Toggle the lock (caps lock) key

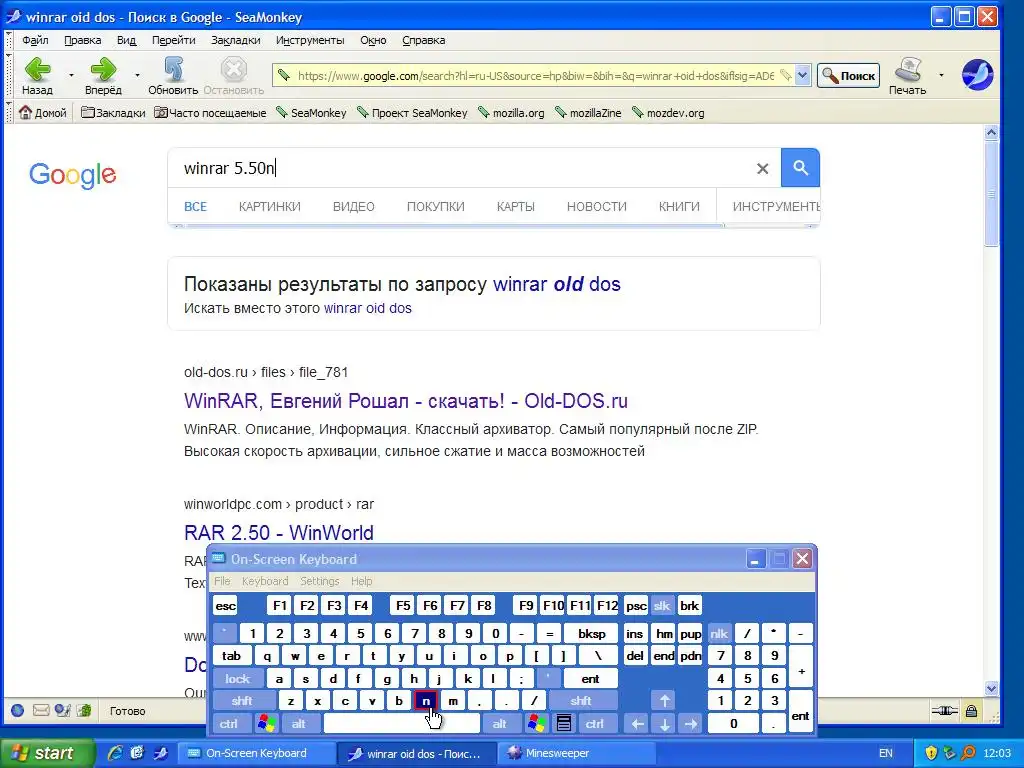pyautogui.click(x=238, y=679)
